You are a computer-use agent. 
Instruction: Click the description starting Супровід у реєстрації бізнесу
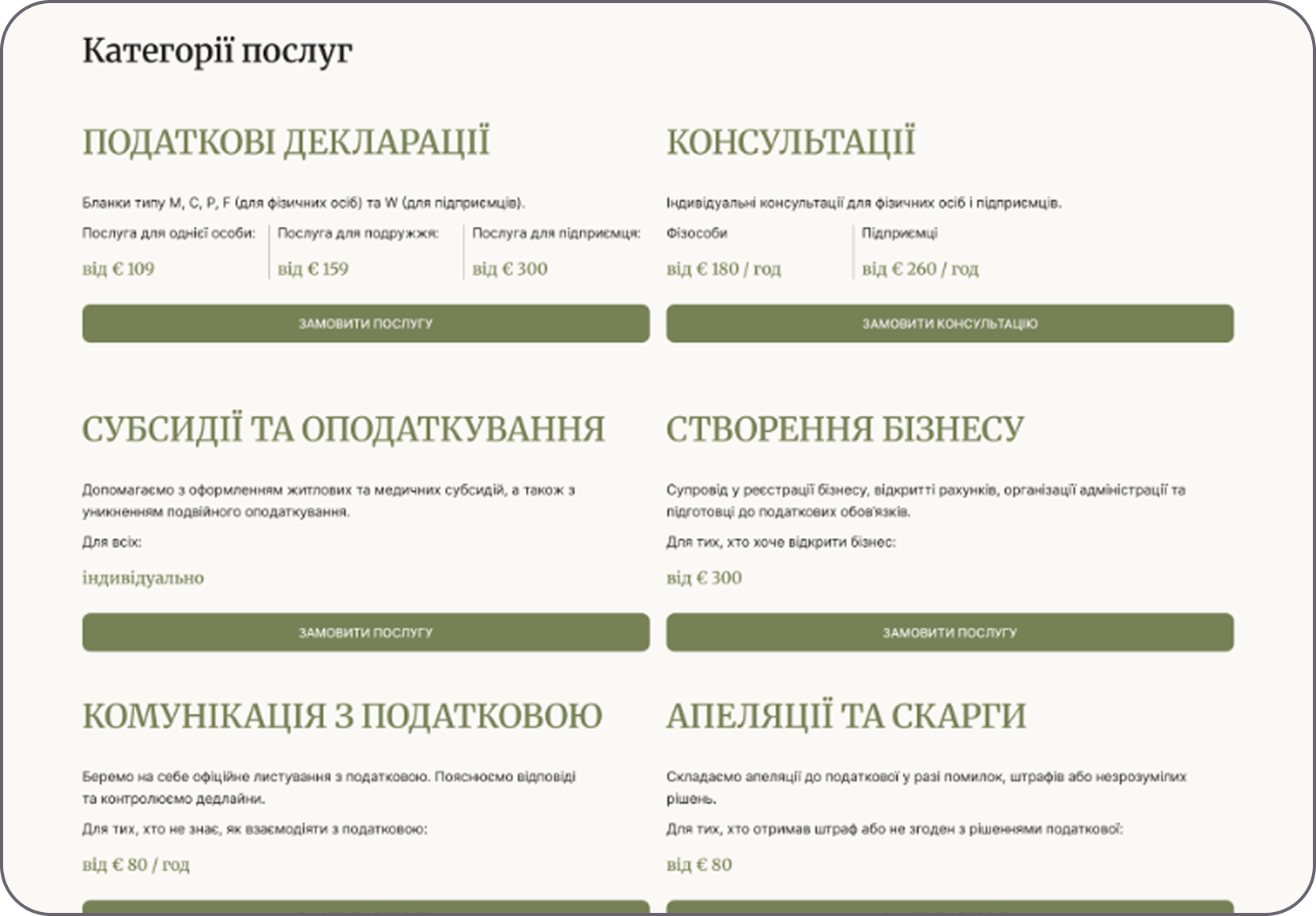[x=926, y=501]
